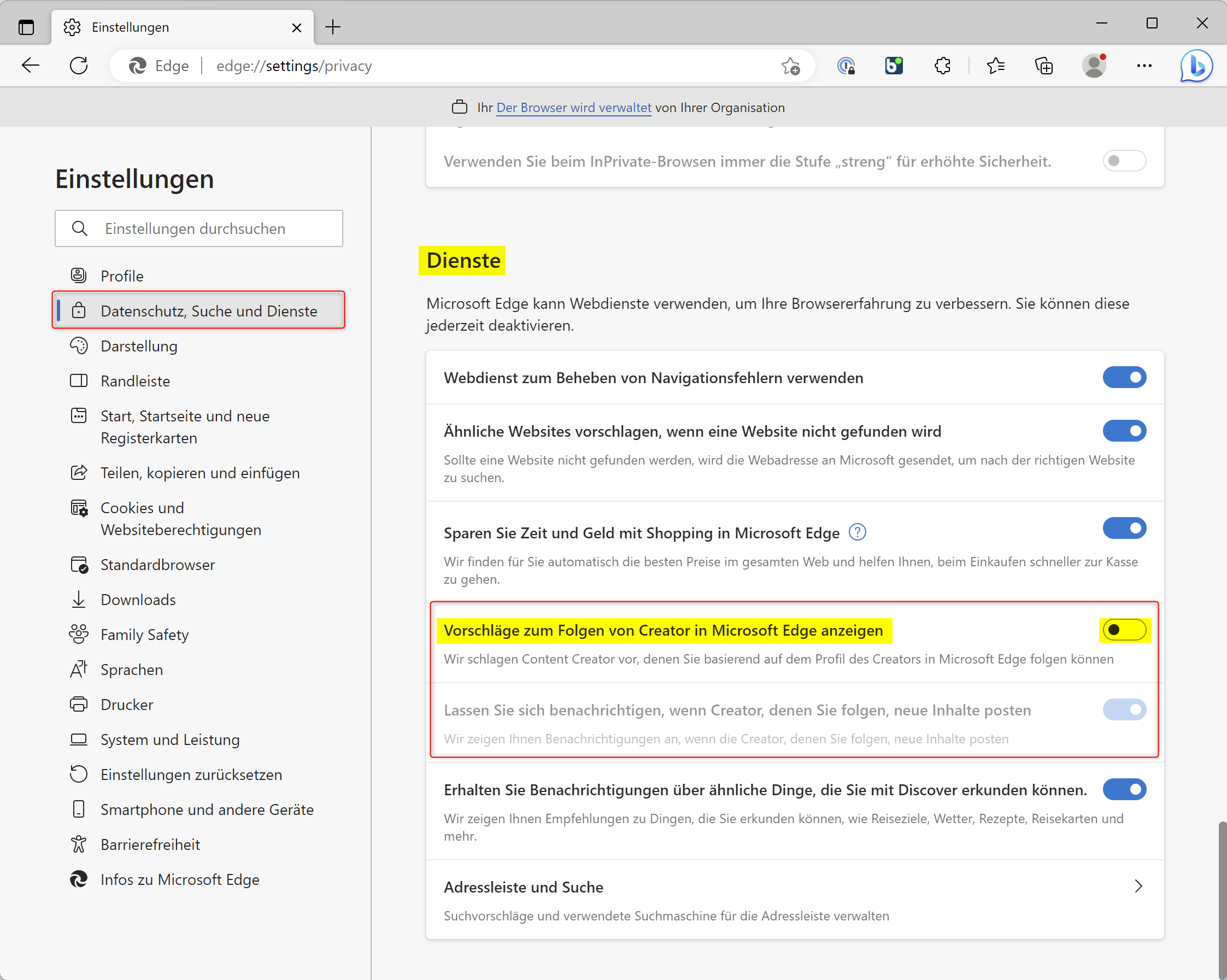The width and height of the screenshot is (1227, 980).
Task: Open Cookies und Websiteberechtigungen settings
Action: tap(198, 519)
